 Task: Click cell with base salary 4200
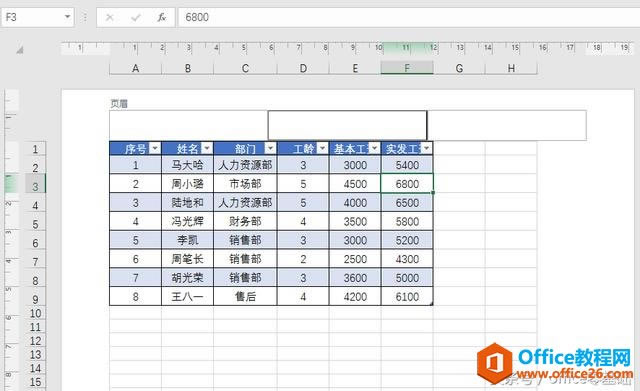tap(355, 296)
